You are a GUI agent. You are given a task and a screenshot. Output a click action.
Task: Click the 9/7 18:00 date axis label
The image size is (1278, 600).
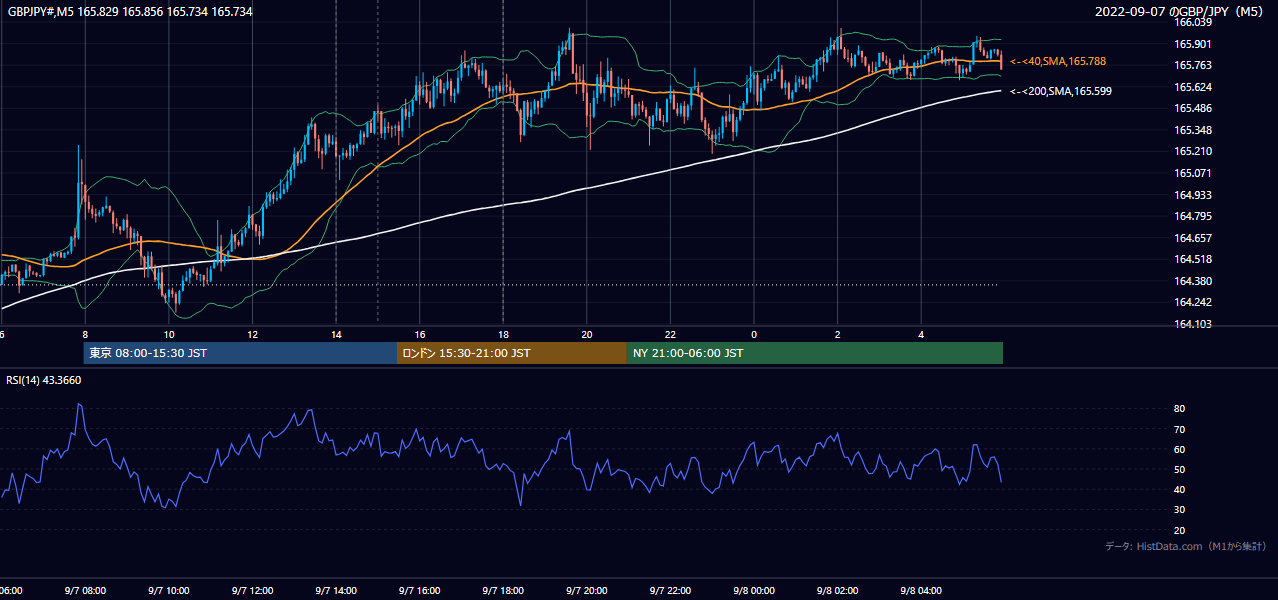(x=503, y=591)
